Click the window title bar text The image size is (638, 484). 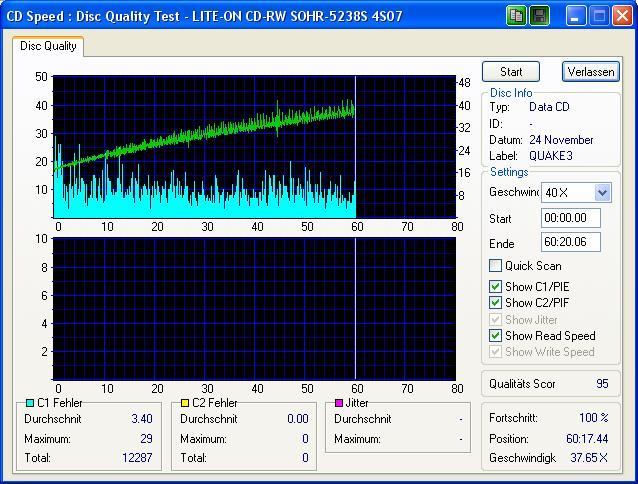(x=204, y=16)
